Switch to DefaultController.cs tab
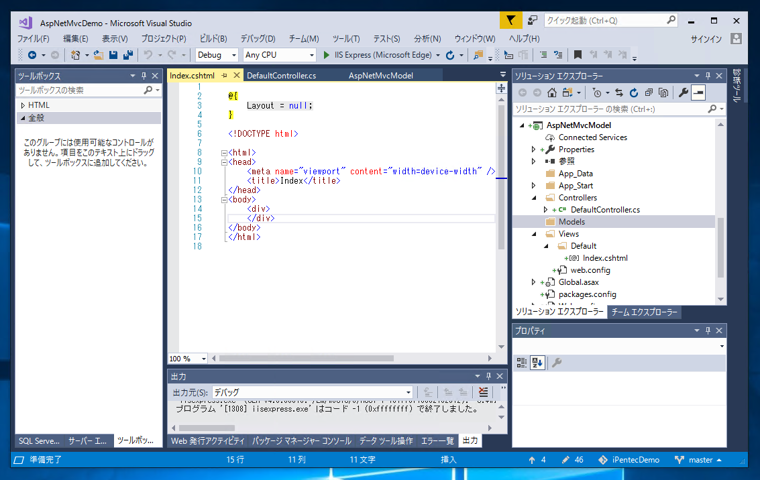This screenshot has height=480, width=760. click(x=282, y=76)
